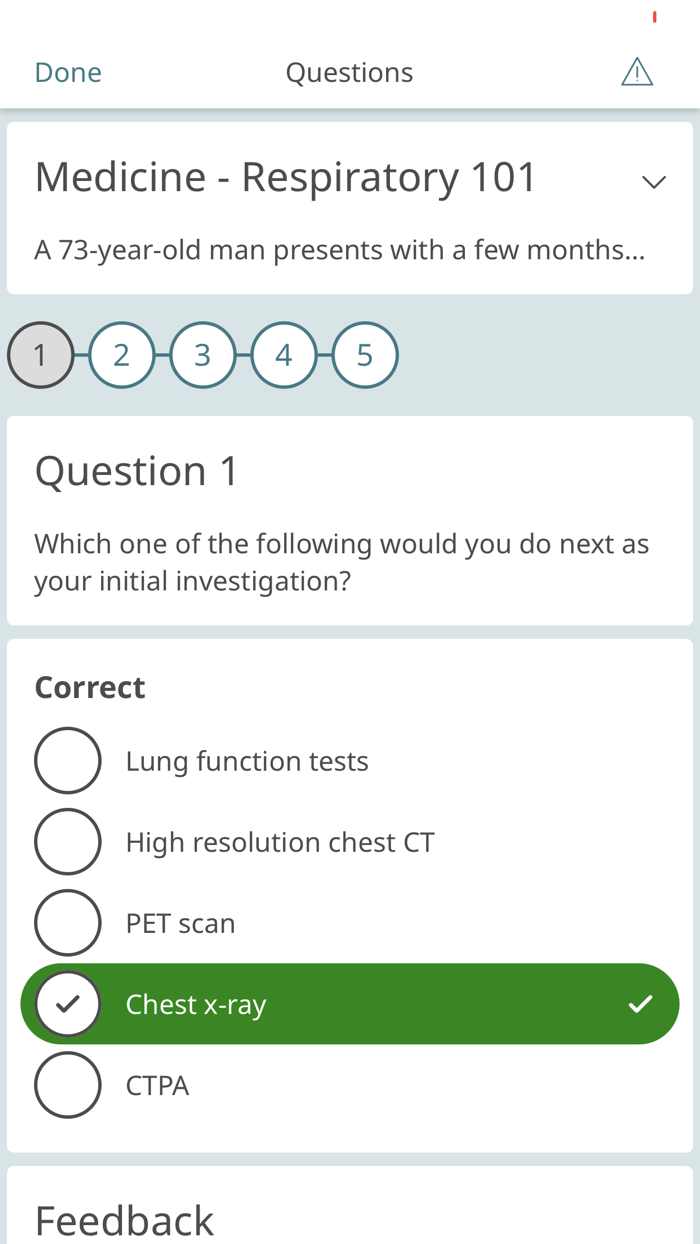
Task: Tap the Feedback section heading
Action: pyautogui.click(x=124, y=1220)
